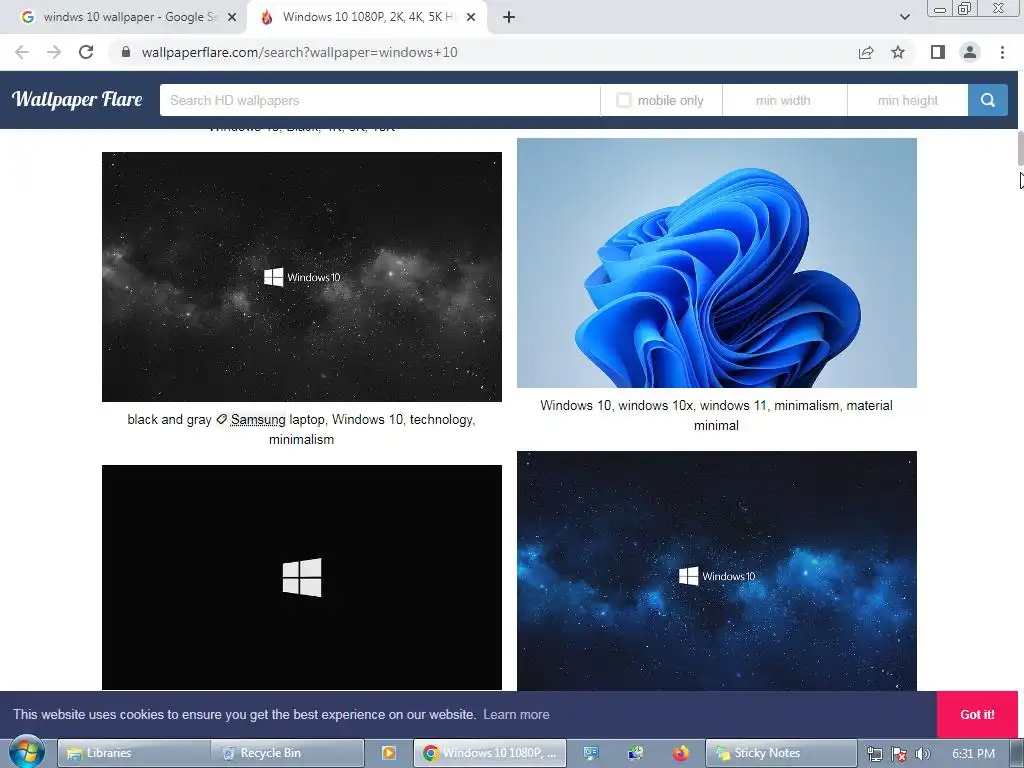The height and width of the screenshot is (768, 1024).
Task: Select the Chrome Windows 10 1080P taskbar button
Action: 490,753
